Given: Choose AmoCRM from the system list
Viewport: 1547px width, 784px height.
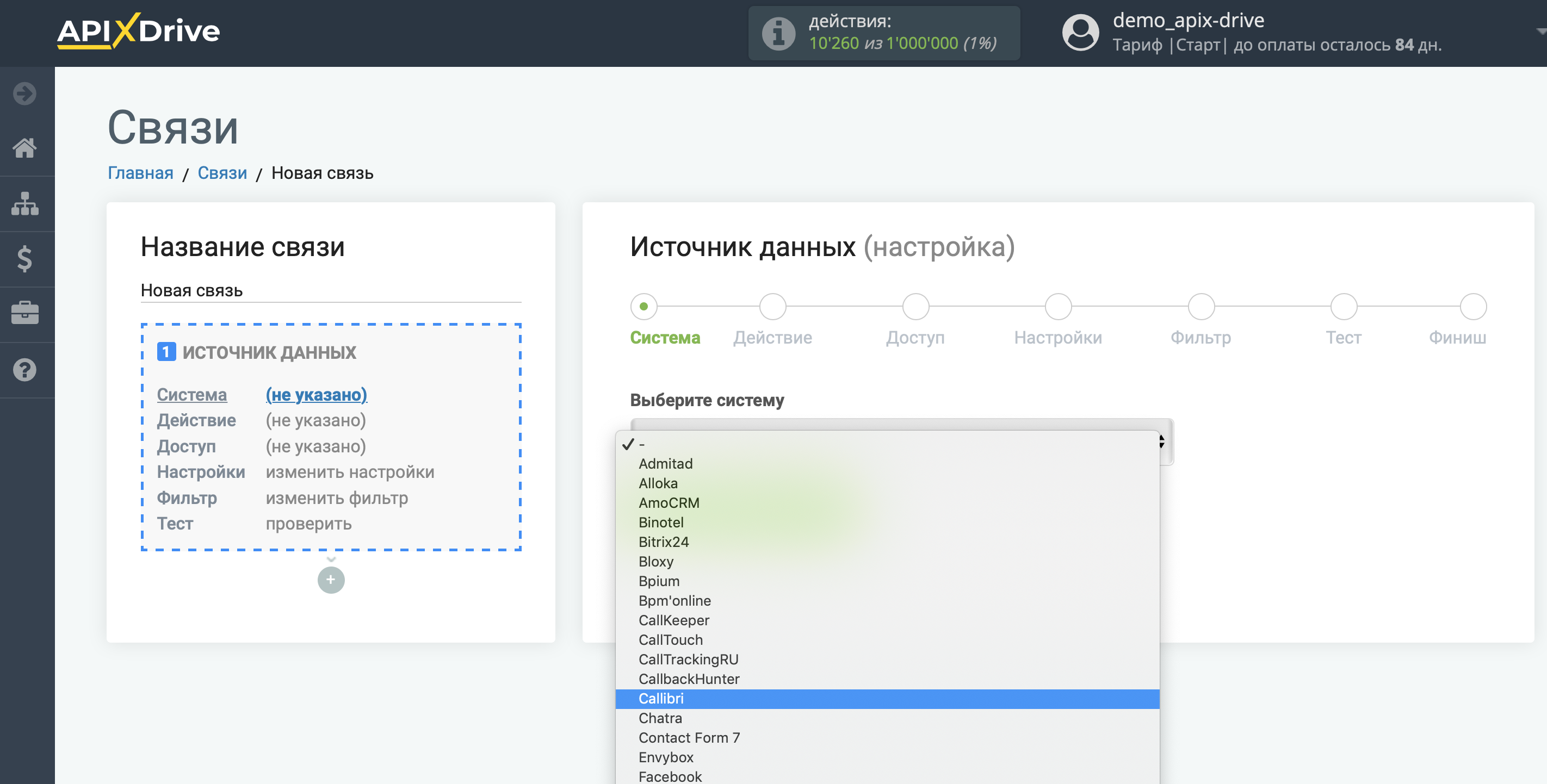Looking at the screenshot, I should click(x=887, y=503).
